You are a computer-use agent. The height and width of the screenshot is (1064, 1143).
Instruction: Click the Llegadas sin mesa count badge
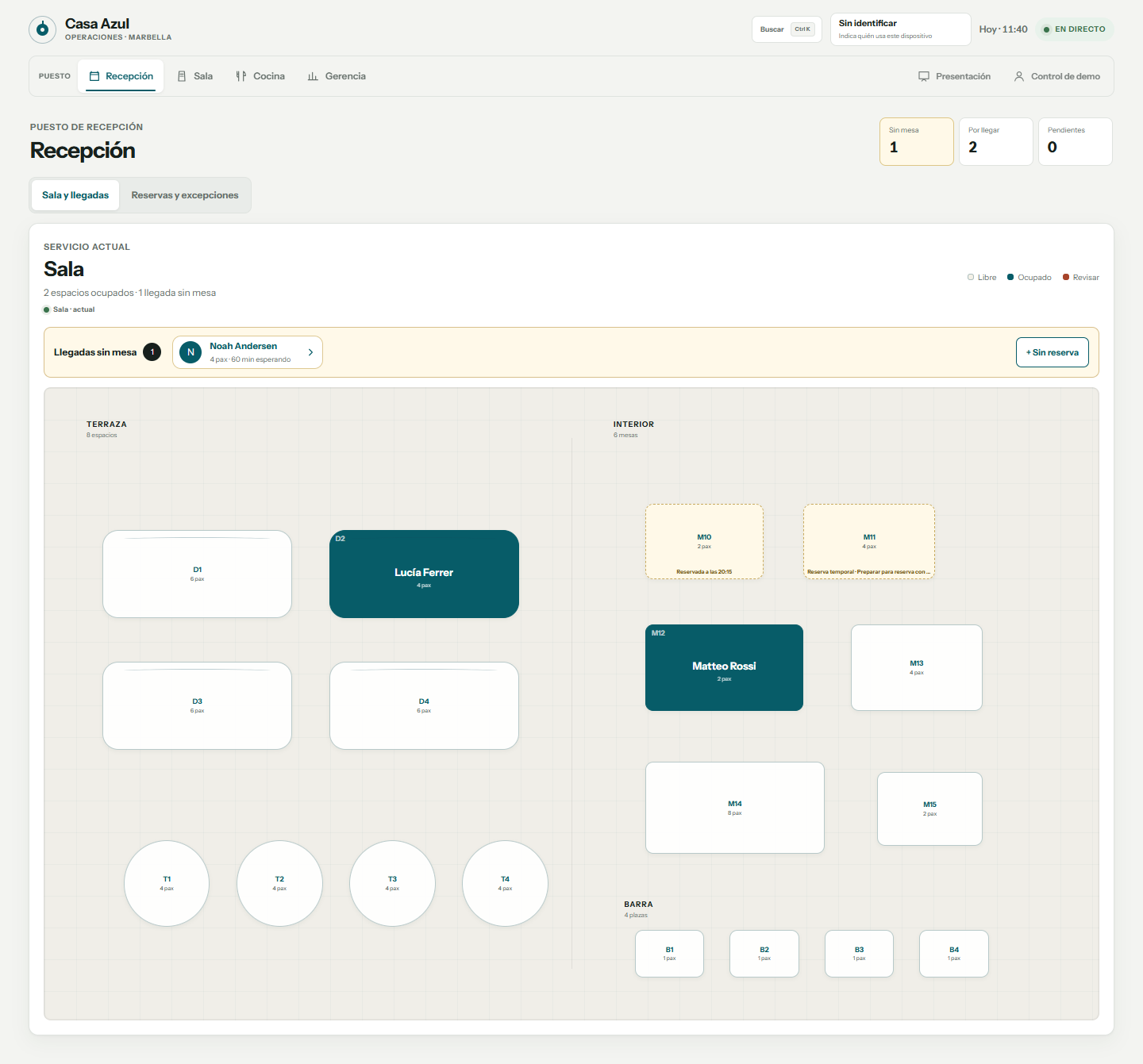pos(152,352)
